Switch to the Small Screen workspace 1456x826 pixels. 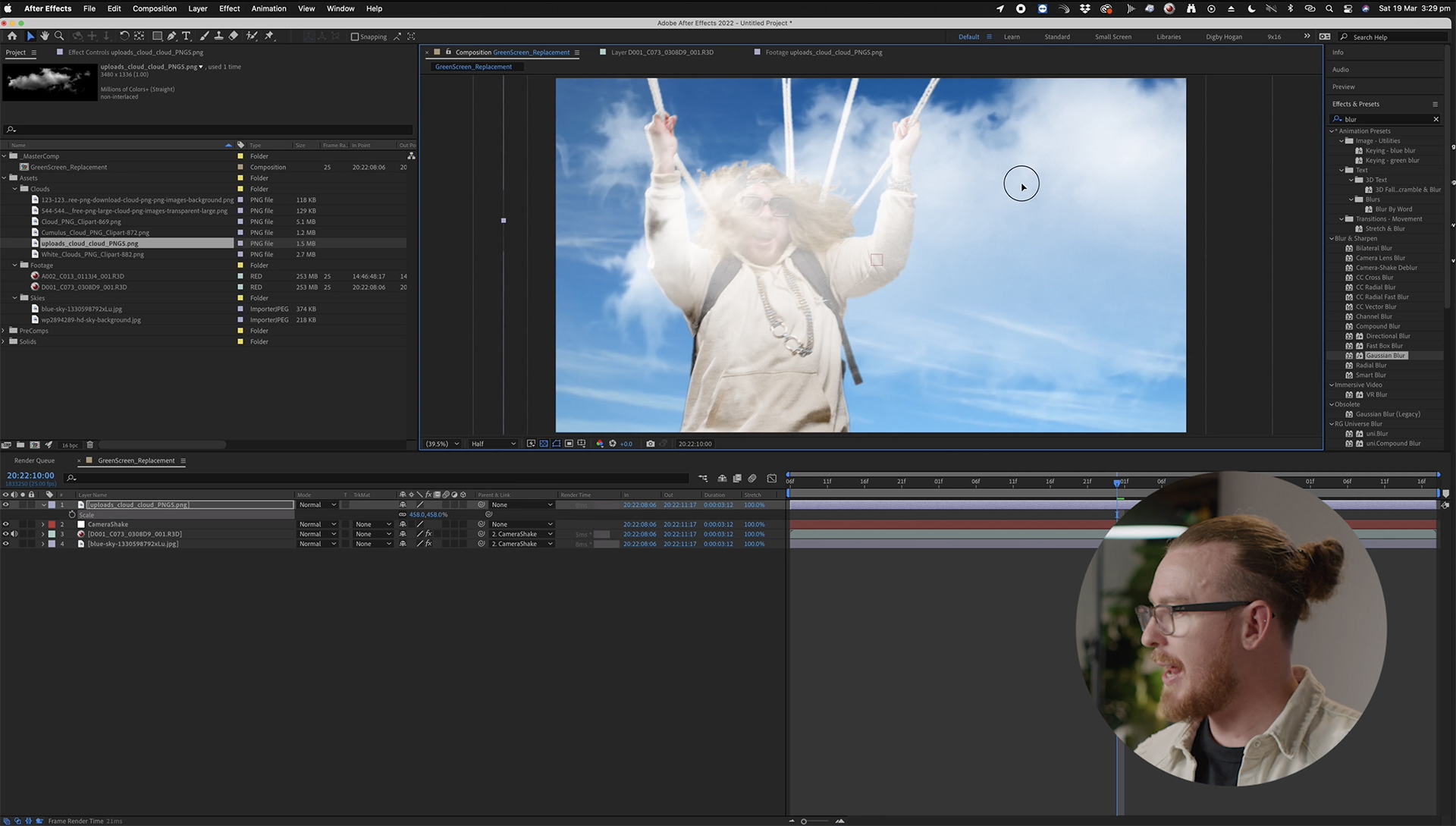tap(1112, 36)
